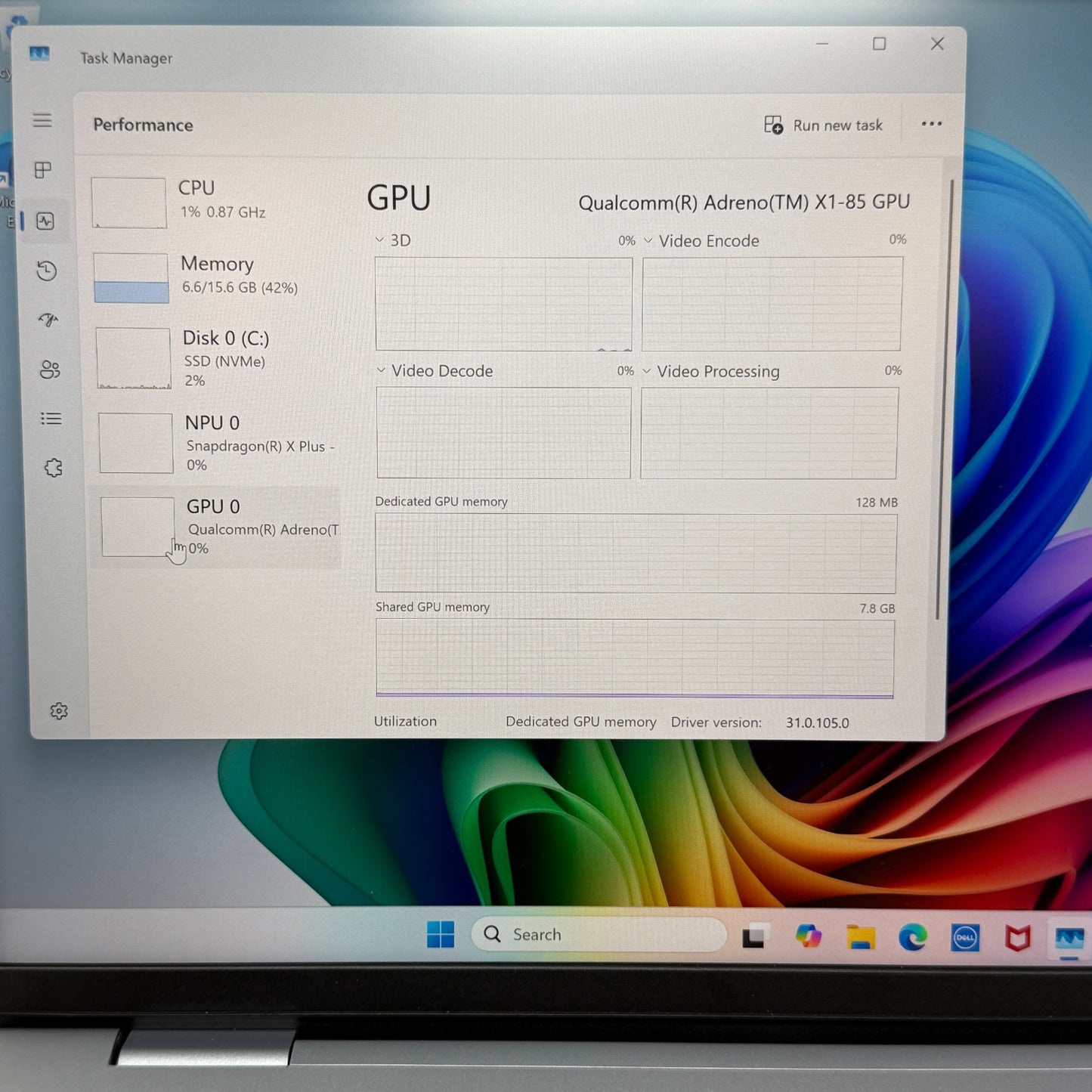Click the 1% 0.87 GHz CPU text
1092x1092 pixels.
pos(223,212)
